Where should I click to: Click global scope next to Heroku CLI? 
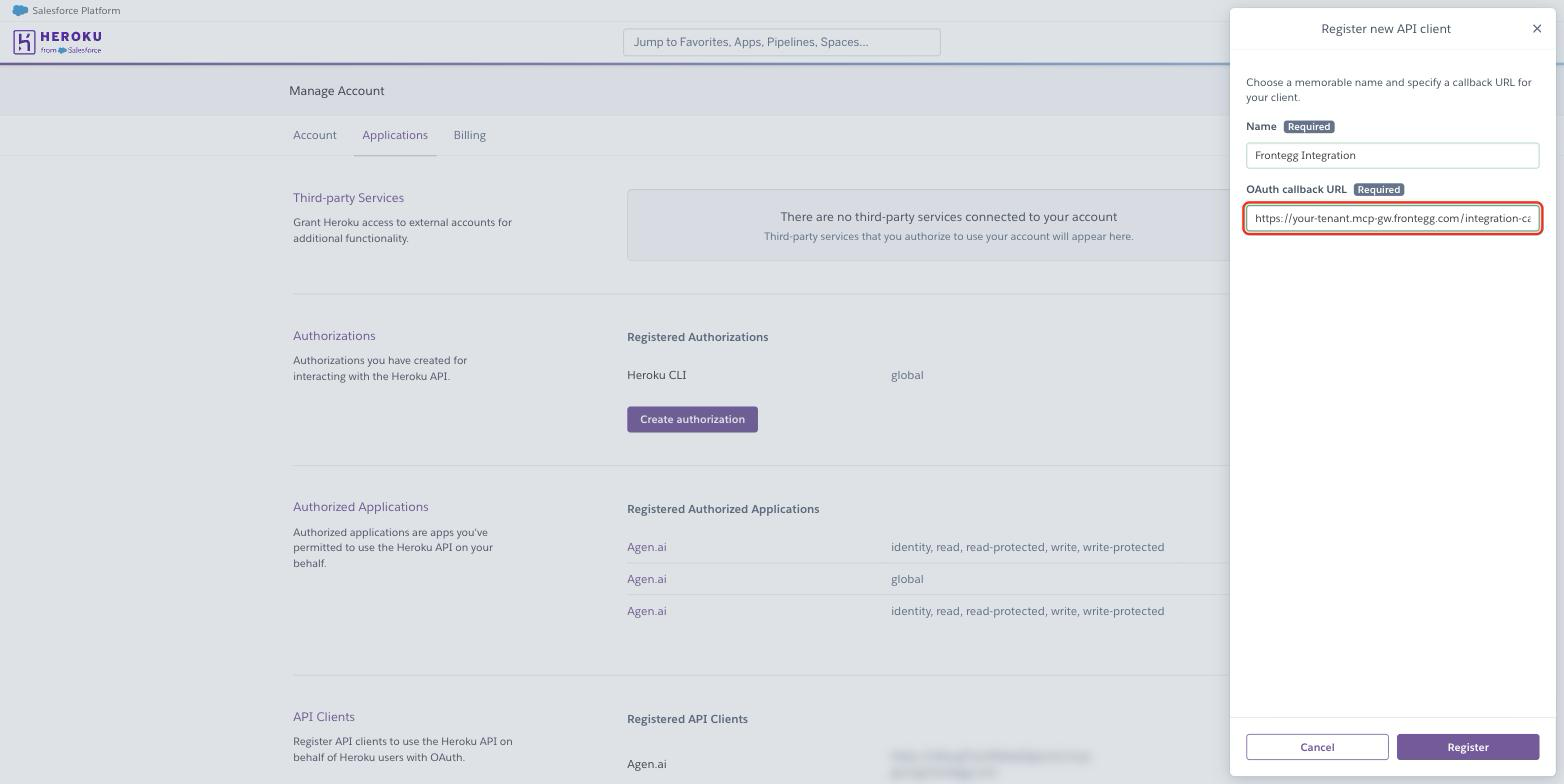pyautogui.click(x=907, y=375)
